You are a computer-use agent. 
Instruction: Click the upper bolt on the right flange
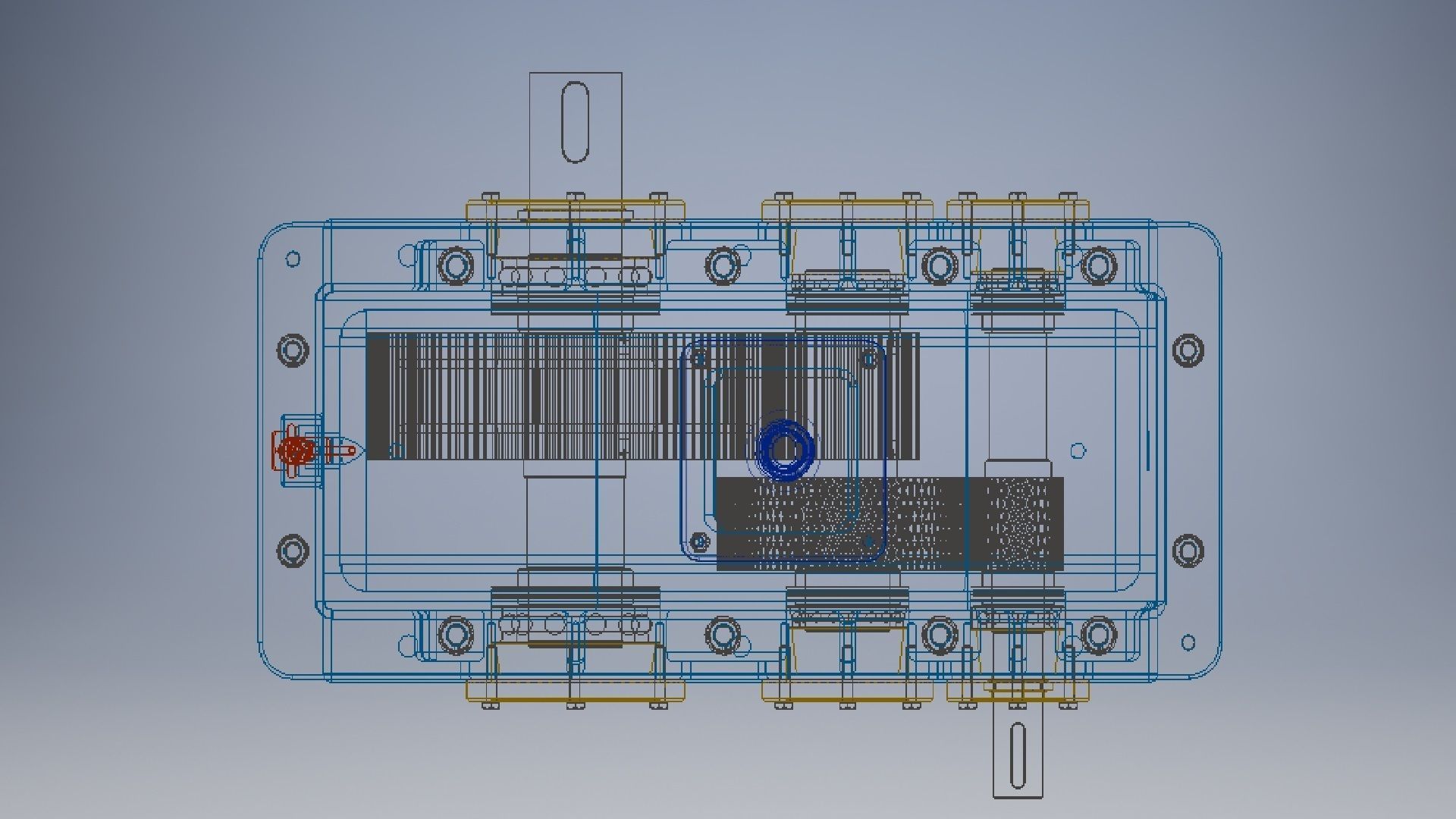(1188, 350)
